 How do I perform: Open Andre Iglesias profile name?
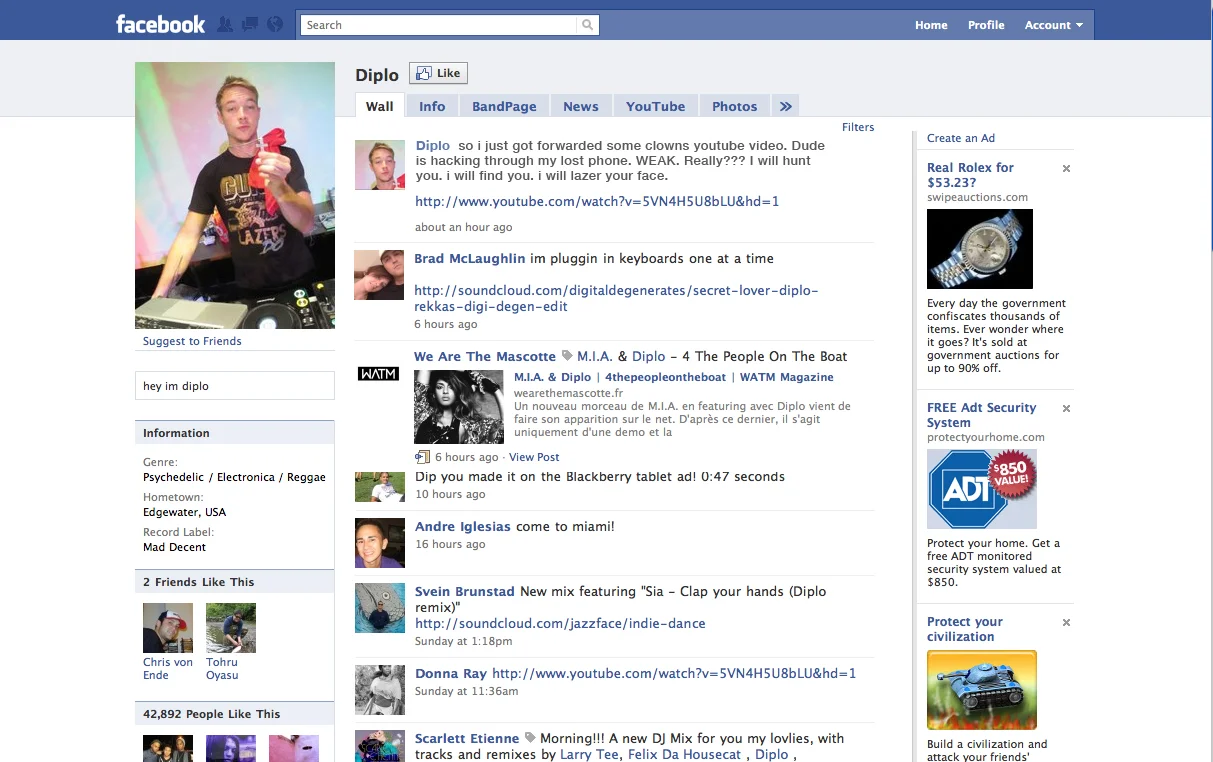(x=463, y=526)
